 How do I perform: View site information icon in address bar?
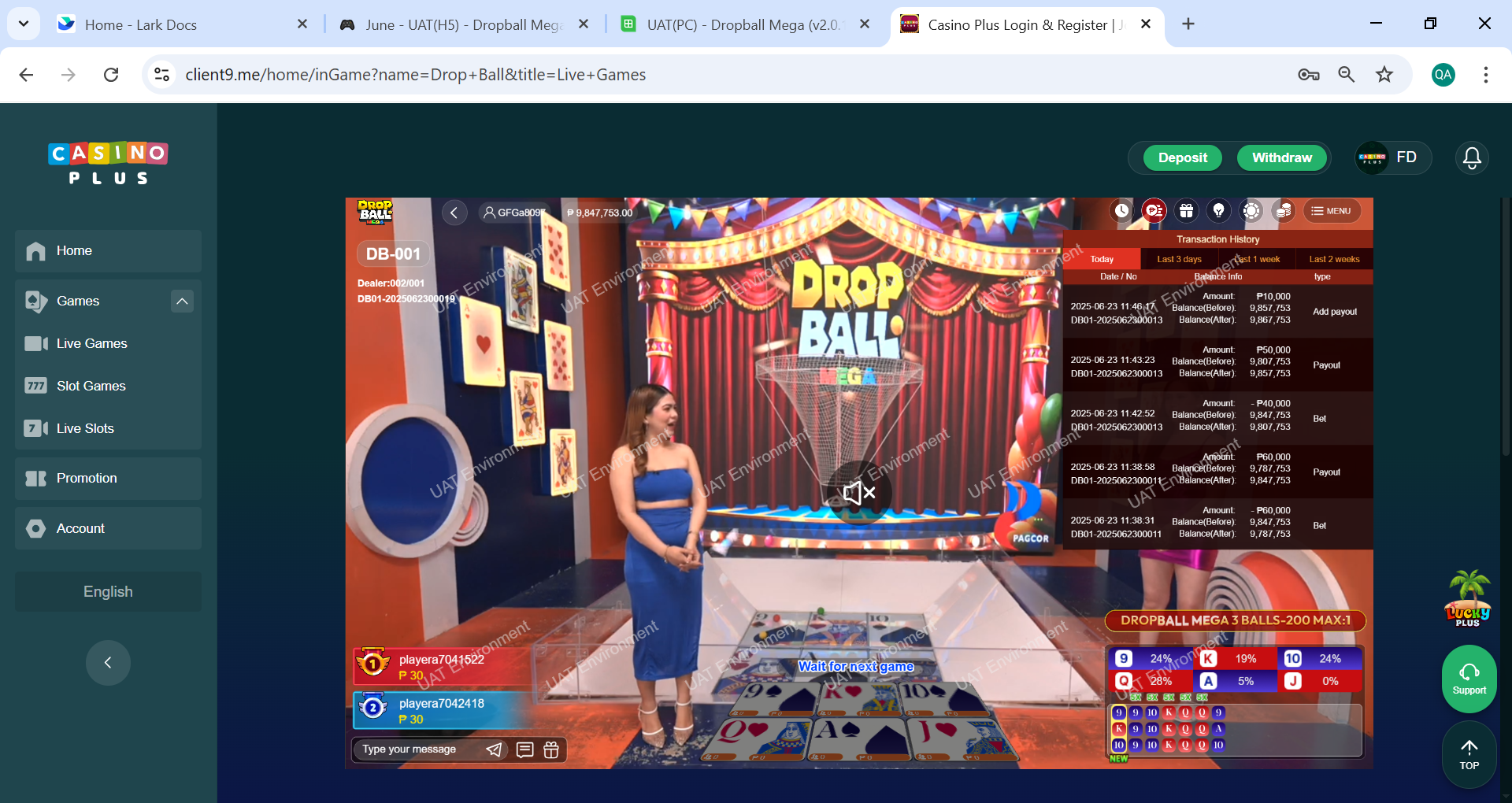(x=161, y=75)
